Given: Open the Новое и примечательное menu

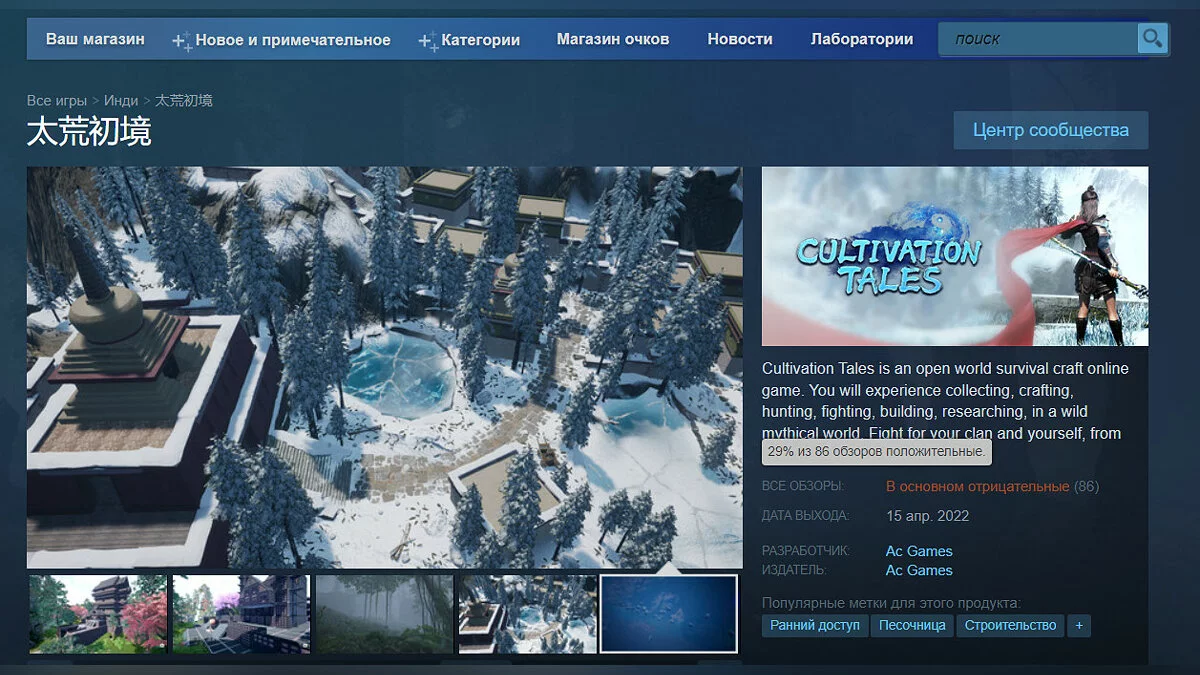Looking at the screenshot, I should click(281, 40).
